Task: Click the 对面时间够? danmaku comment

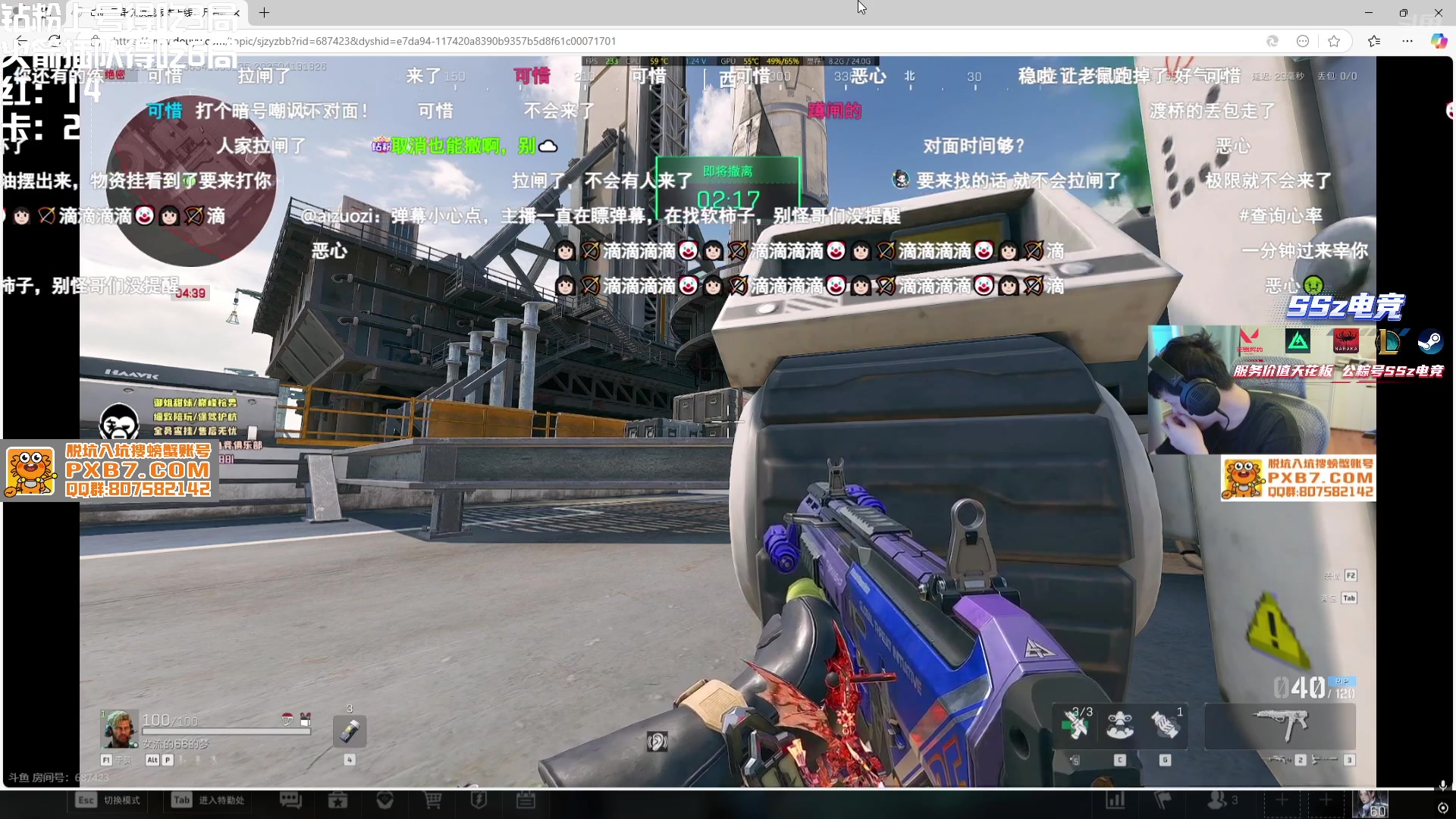Action: click(974, 146)
